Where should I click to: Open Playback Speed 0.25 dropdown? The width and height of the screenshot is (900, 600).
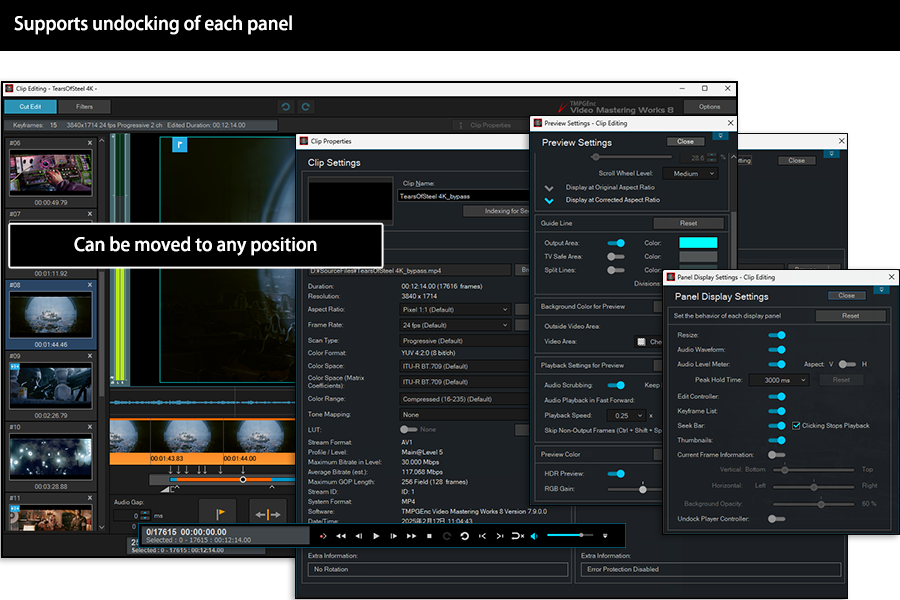626,416
